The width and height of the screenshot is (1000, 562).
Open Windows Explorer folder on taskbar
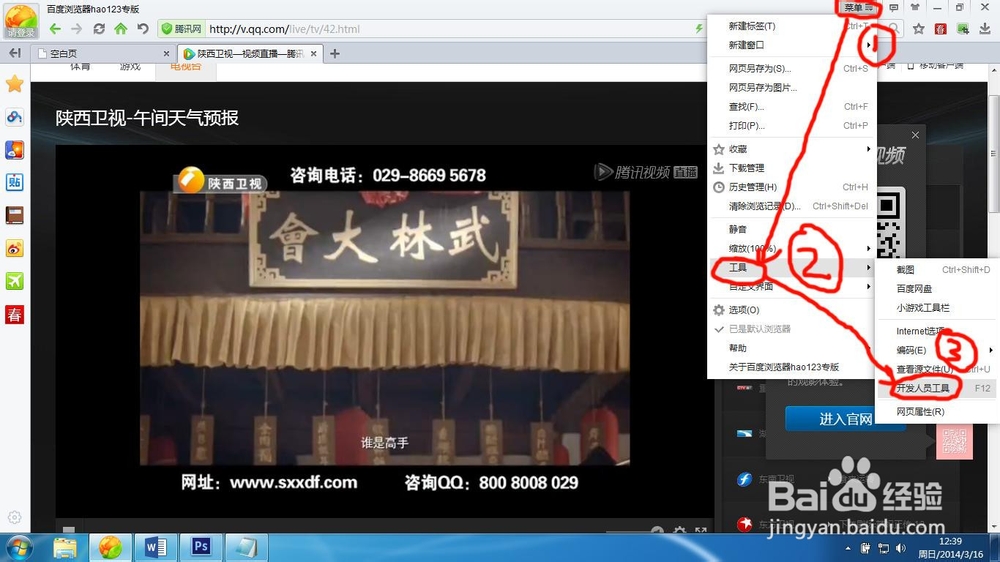tap(65, 547)
